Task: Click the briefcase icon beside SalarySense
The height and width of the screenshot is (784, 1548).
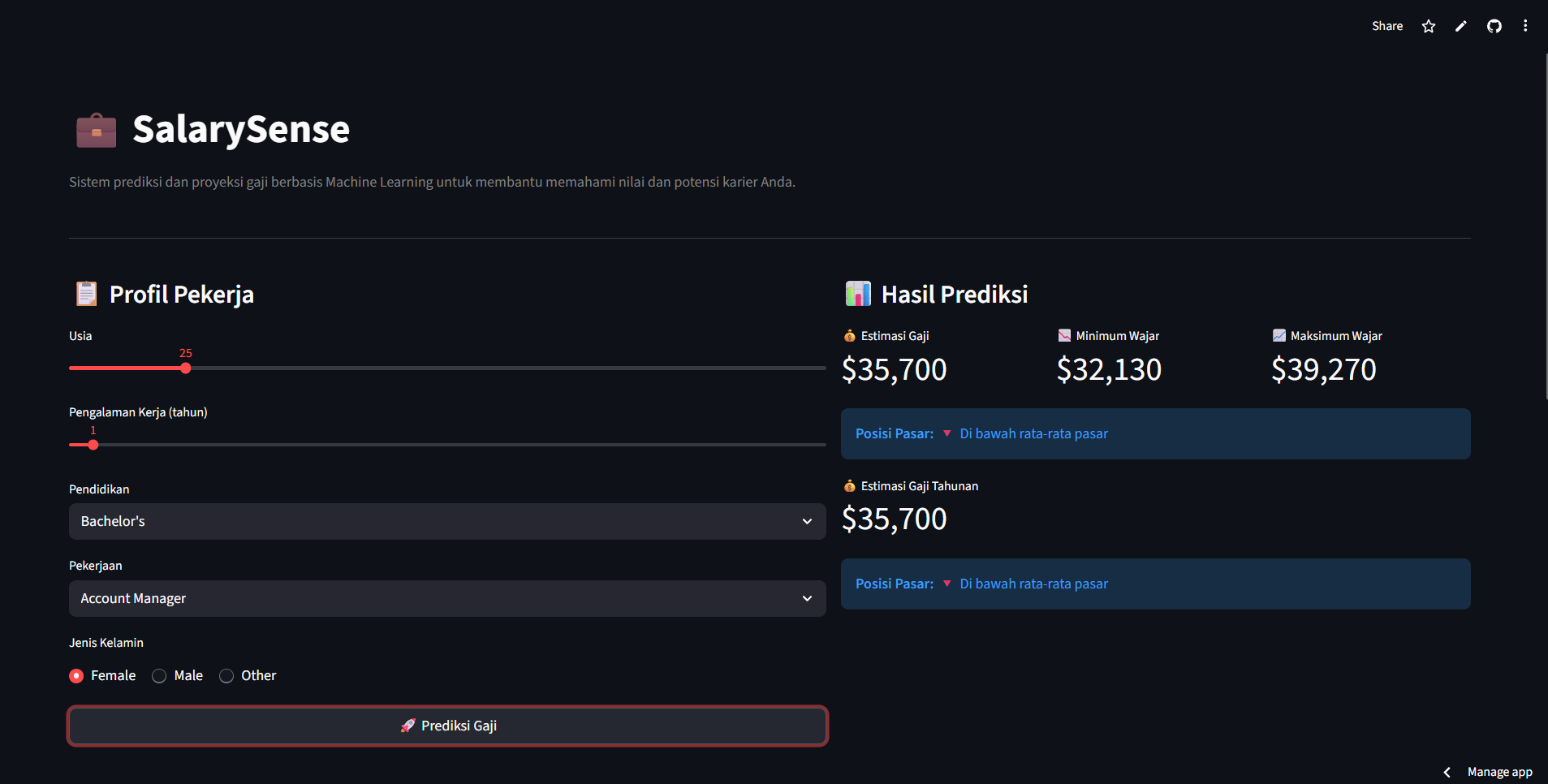Action: 96,130
